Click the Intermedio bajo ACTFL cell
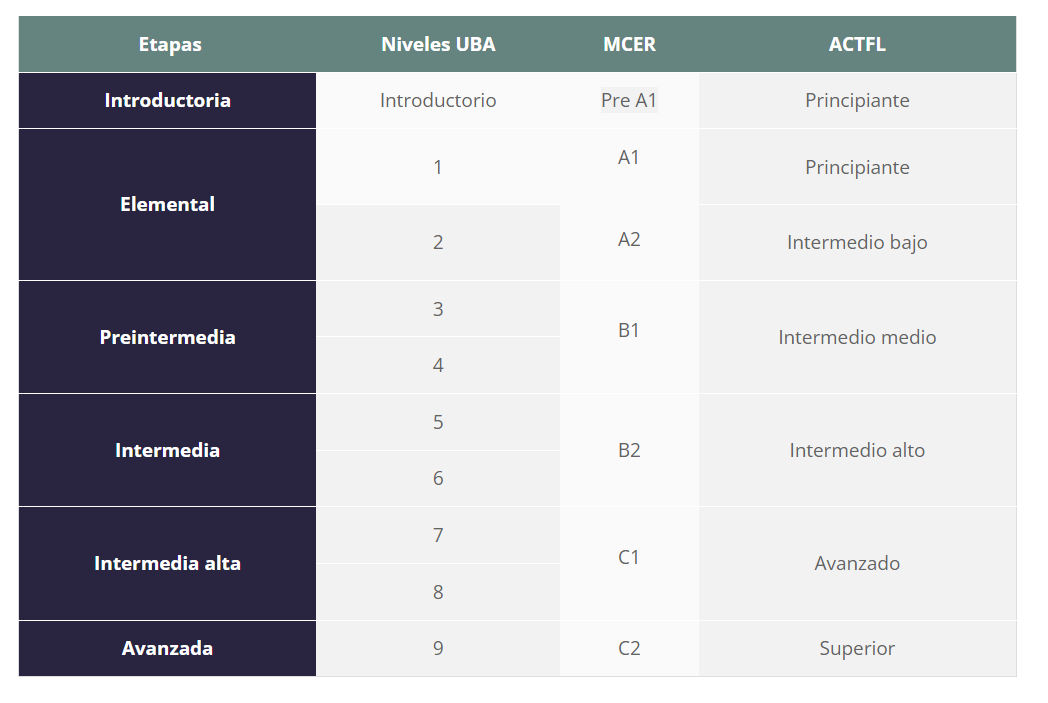 click(x=858, y=242)
